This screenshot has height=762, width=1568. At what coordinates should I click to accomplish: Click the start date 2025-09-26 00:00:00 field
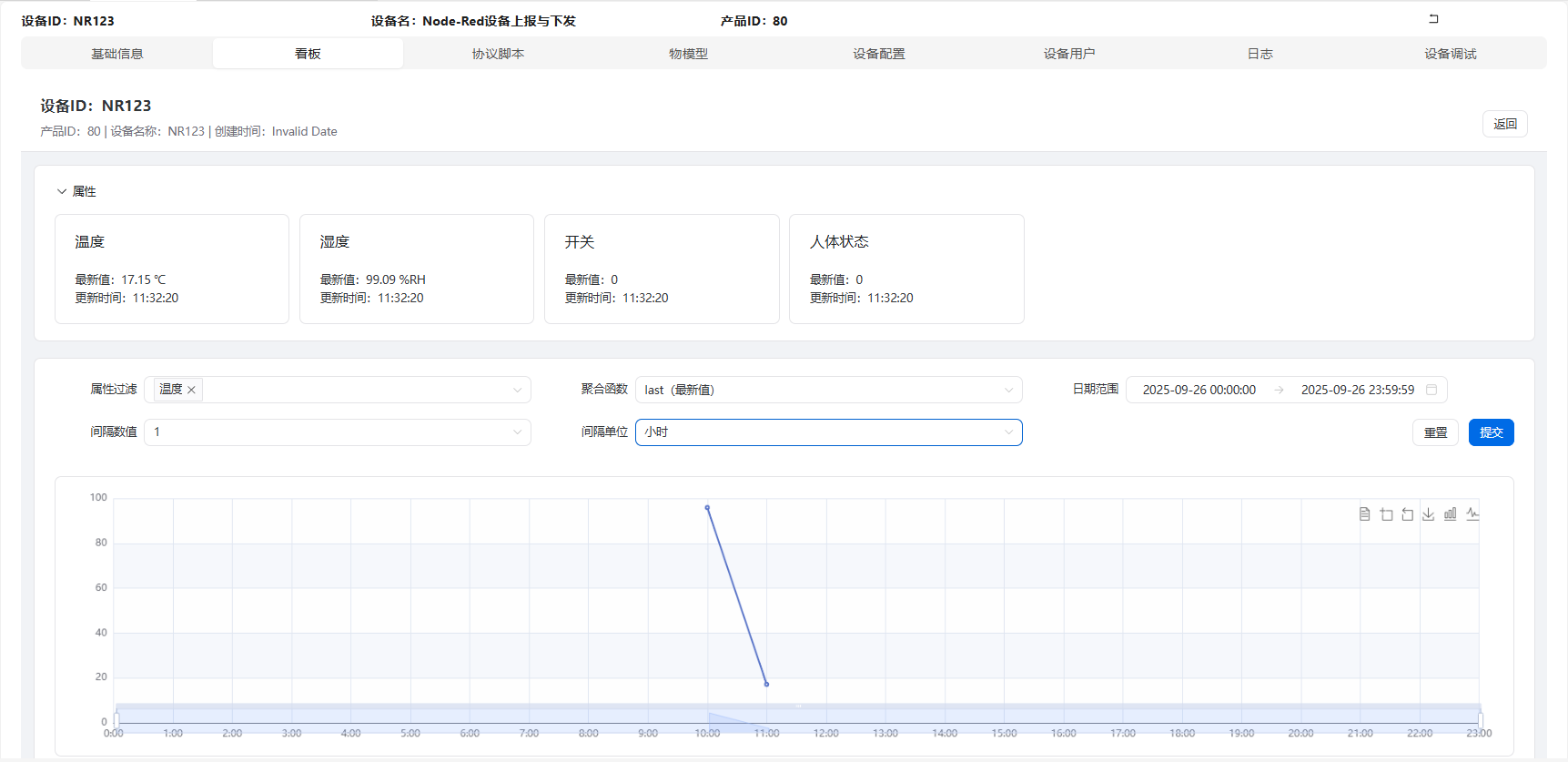click(1199, 390)
